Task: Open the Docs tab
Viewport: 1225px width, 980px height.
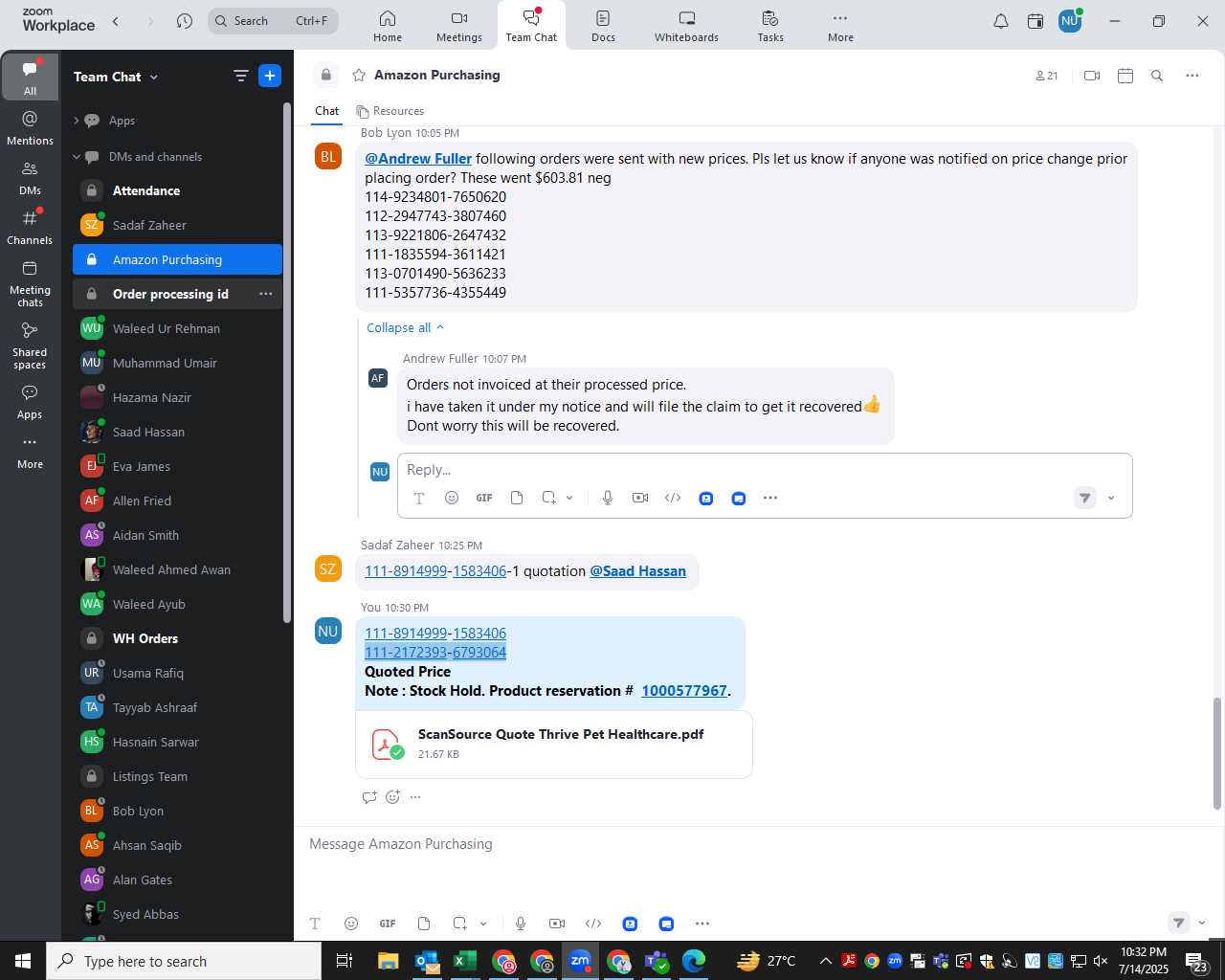Action: pyautogui.click(x=603, y=26)
